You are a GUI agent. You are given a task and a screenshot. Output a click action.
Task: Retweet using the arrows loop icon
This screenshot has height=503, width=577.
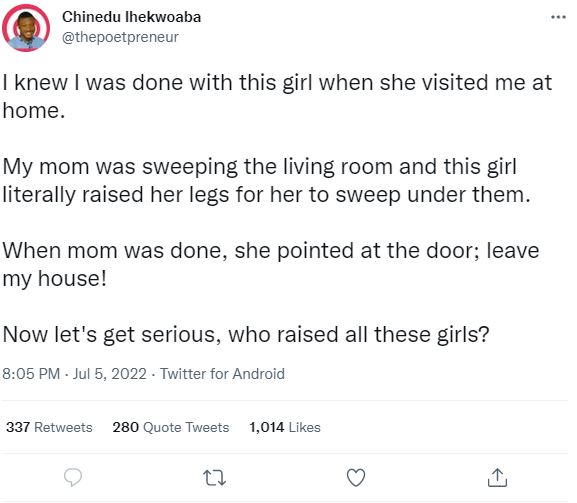[215, 478]
